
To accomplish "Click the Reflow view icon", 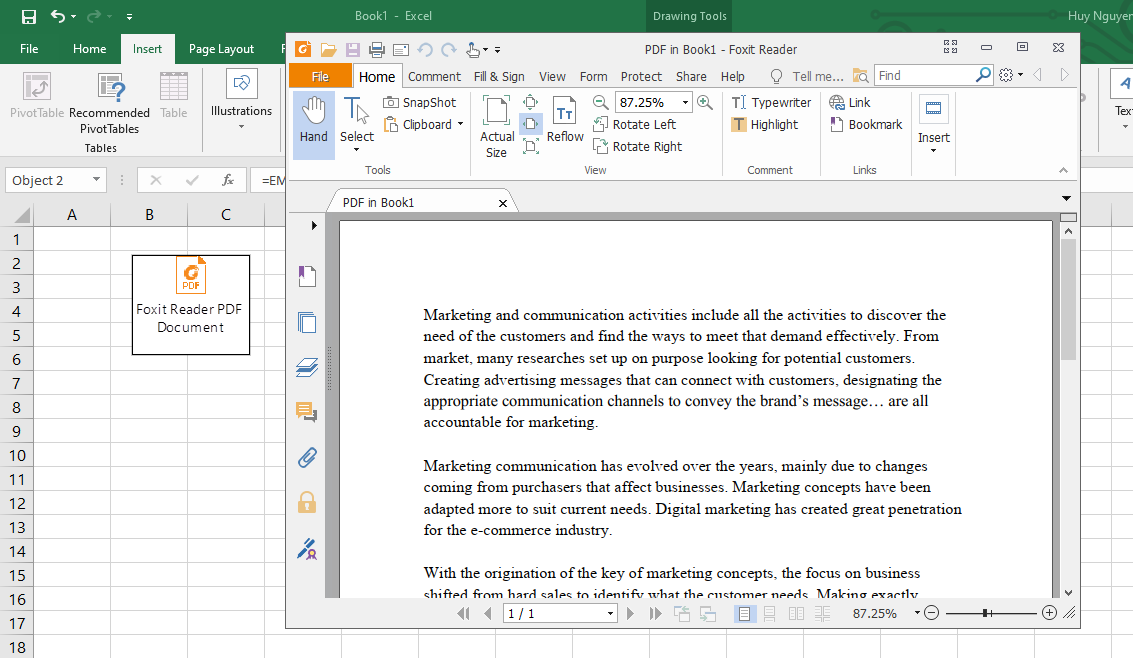I will (x=565, y=122).
